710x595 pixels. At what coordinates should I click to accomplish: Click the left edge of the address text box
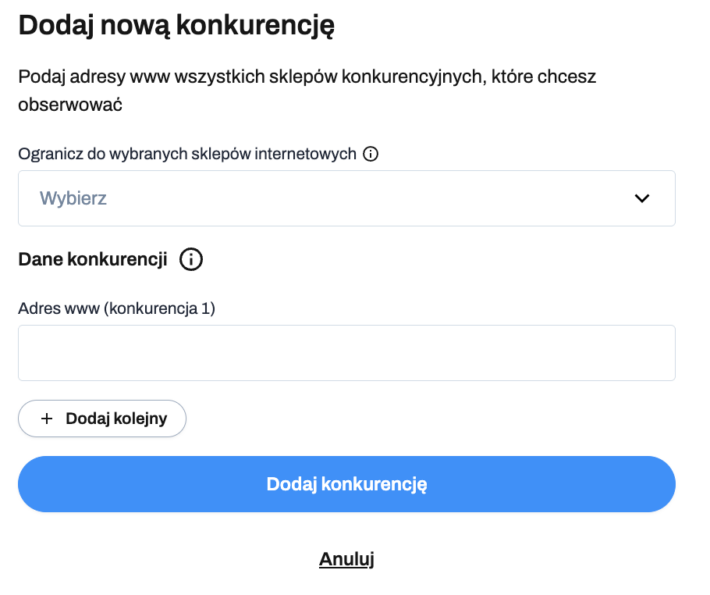pyautogui.click(x=32, y=353)
